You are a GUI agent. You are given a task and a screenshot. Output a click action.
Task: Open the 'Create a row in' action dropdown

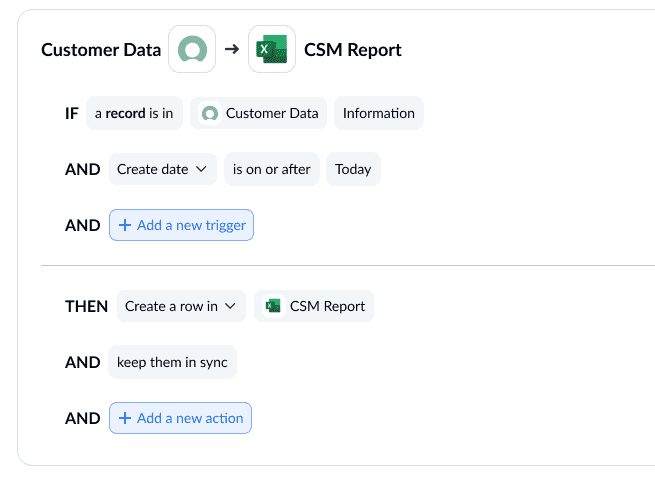point(171,307)
